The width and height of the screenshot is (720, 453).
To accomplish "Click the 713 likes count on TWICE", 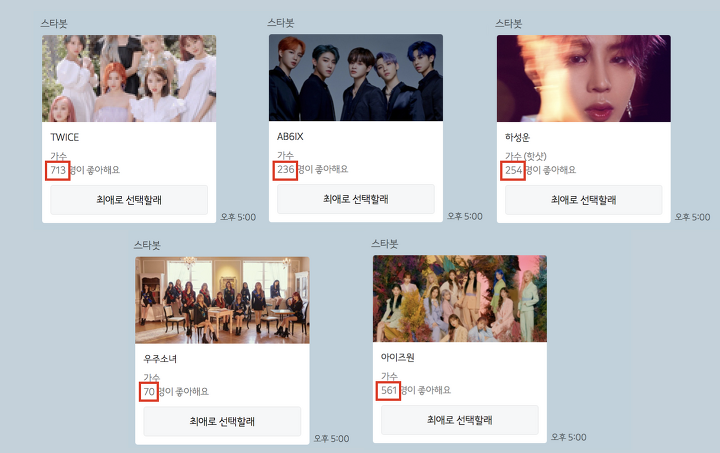I will (58, 170).
